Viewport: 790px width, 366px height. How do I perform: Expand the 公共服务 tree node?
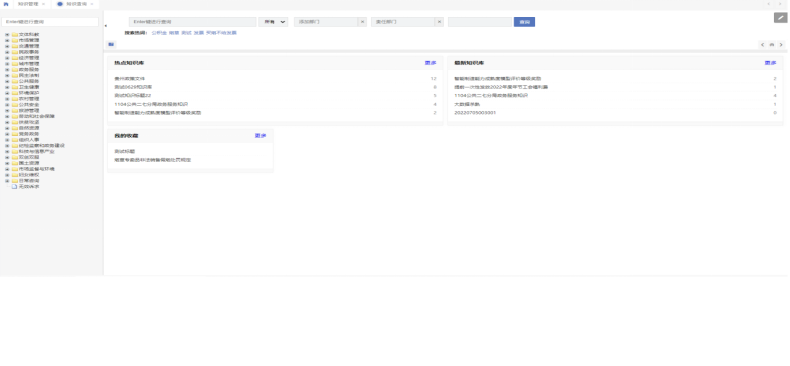click(x=7, y=81)
